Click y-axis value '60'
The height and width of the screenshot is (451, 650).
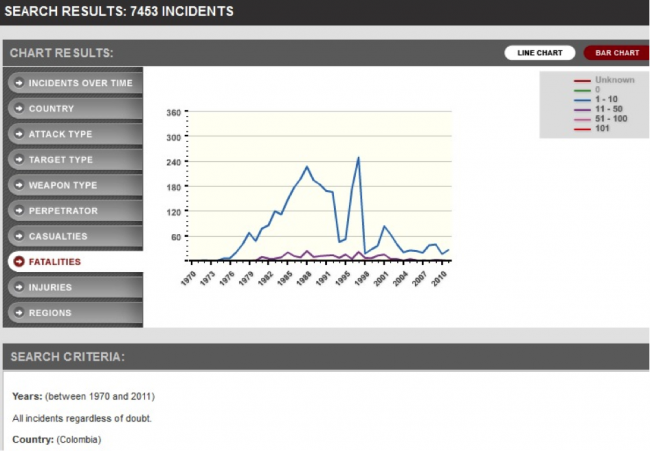(176, 237)
